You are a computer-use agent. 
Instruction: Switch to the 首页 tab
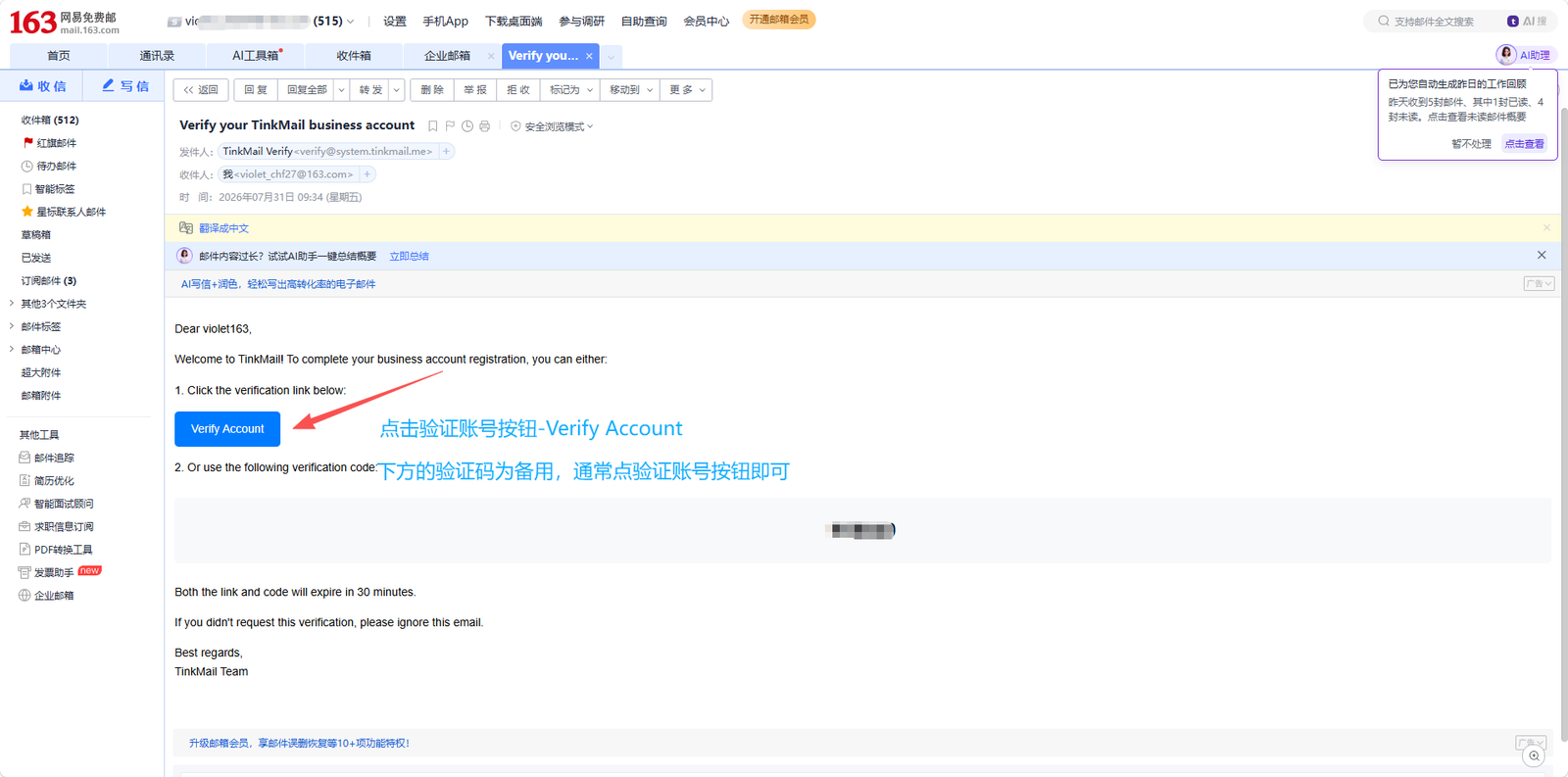58,56
